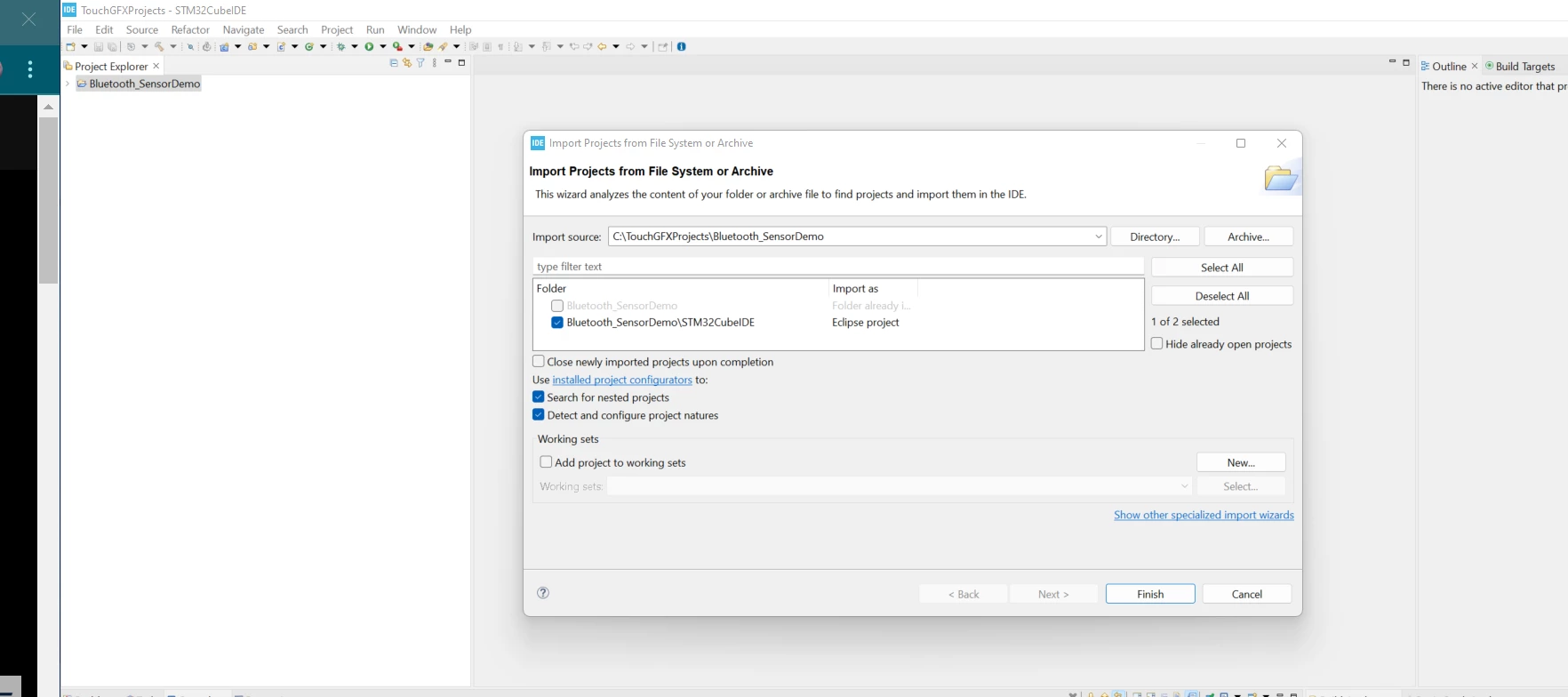Enable Close newly imported projects upon completion

click(x=539, y=362)
